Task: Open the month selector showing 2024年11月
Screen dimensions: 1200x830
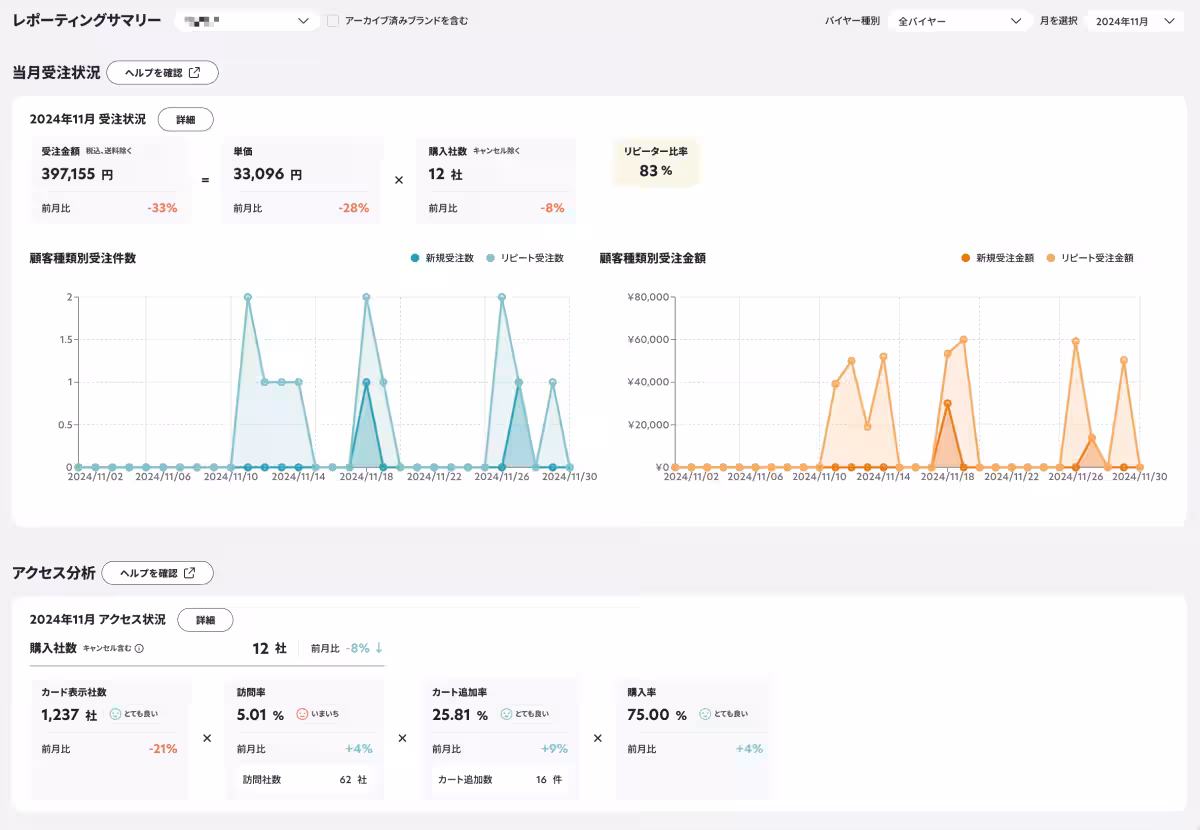Action: [1135, 20]
